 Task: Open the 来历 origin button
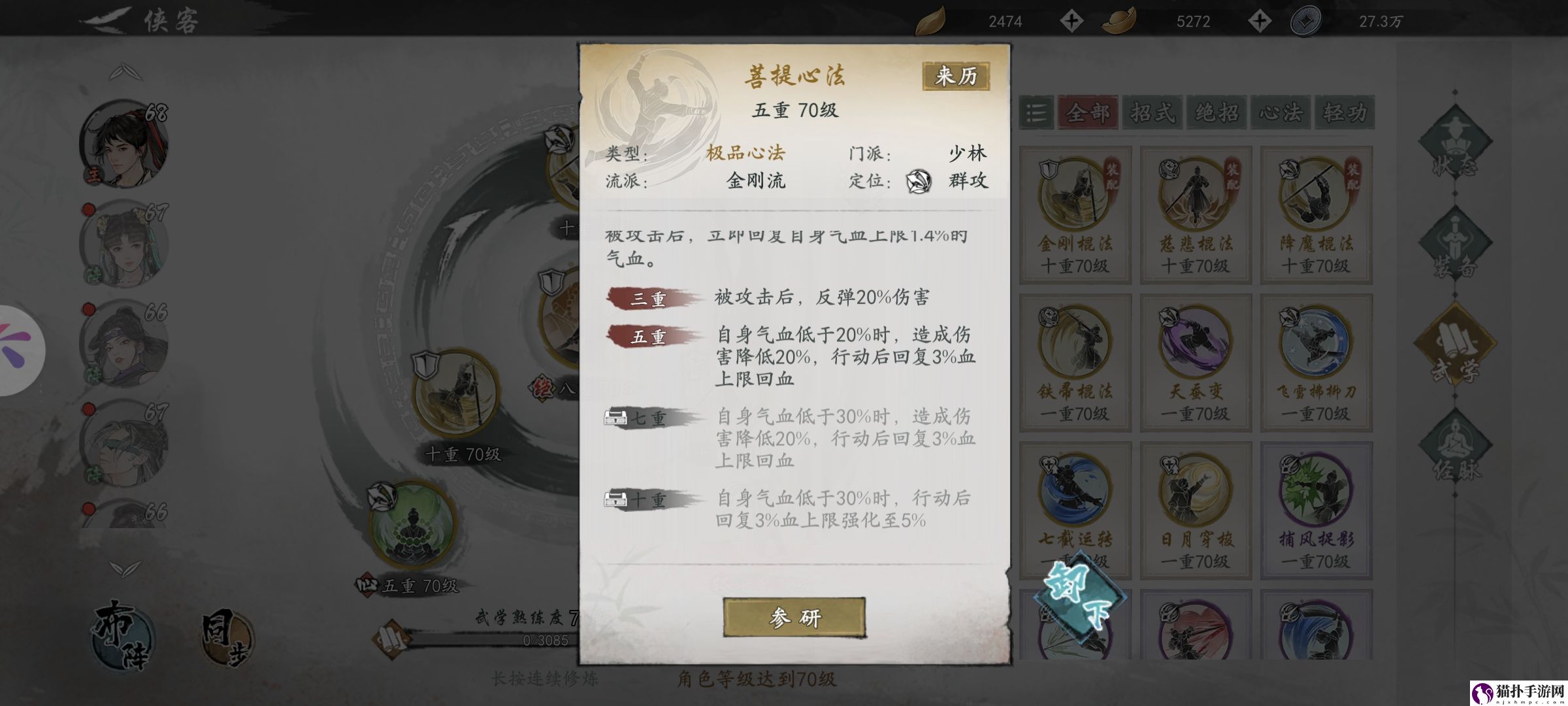click(956, 76)
